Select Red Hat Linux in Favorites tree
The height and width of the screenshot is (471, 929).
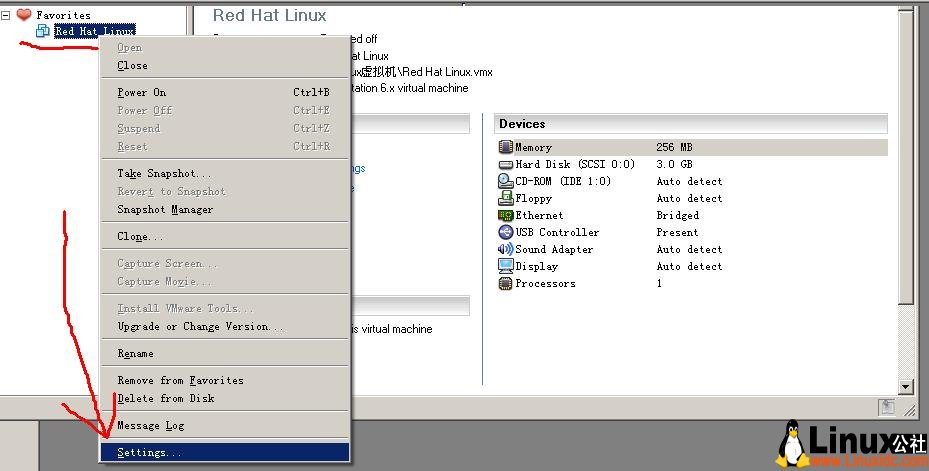pos(95,31)
